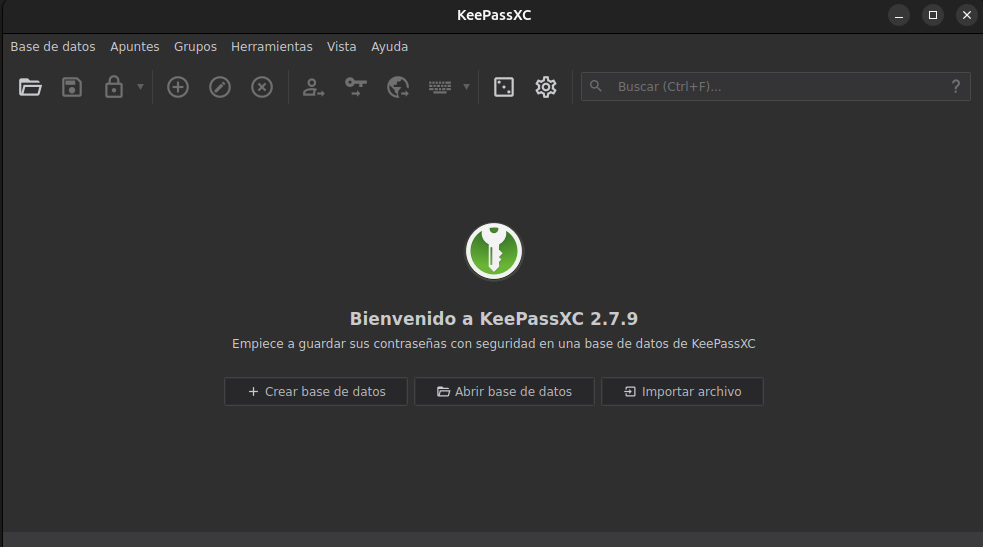
Task: Click the add new entry plus icon
Action: [x=178, y=87]
